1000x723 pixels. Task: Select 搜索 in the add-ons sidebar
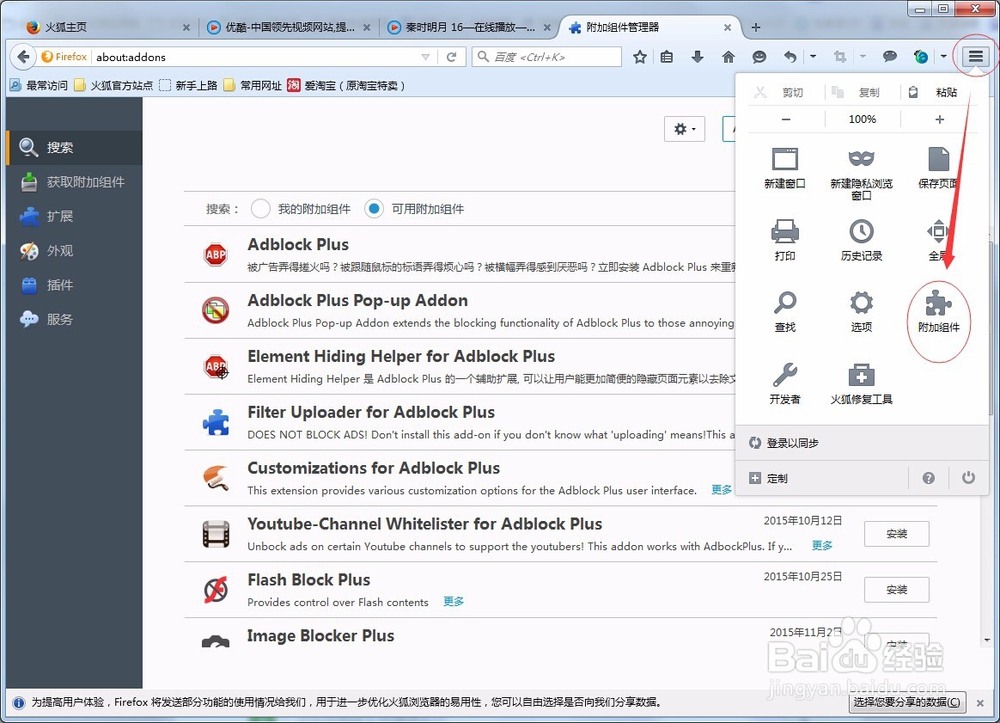pos(75,147)
